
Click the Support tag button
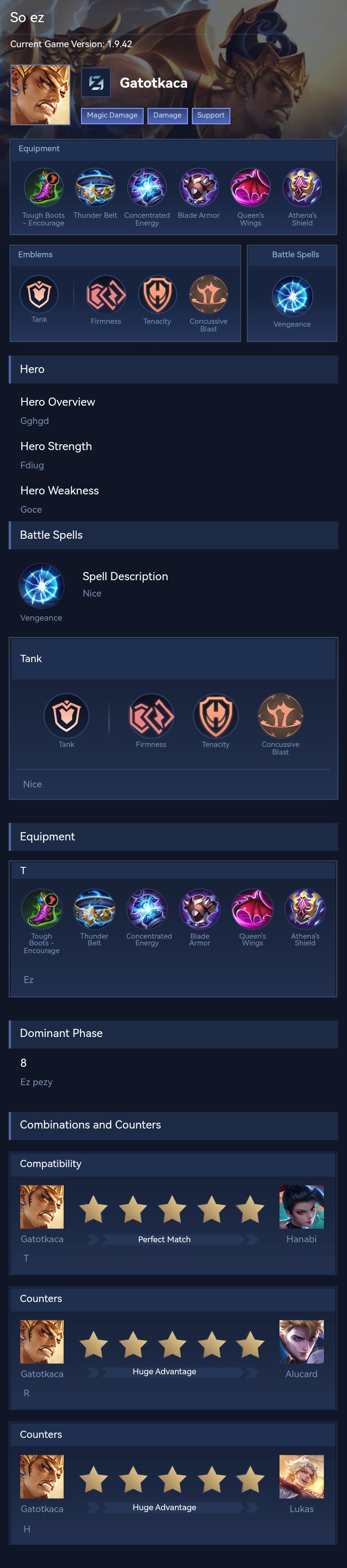211,116
